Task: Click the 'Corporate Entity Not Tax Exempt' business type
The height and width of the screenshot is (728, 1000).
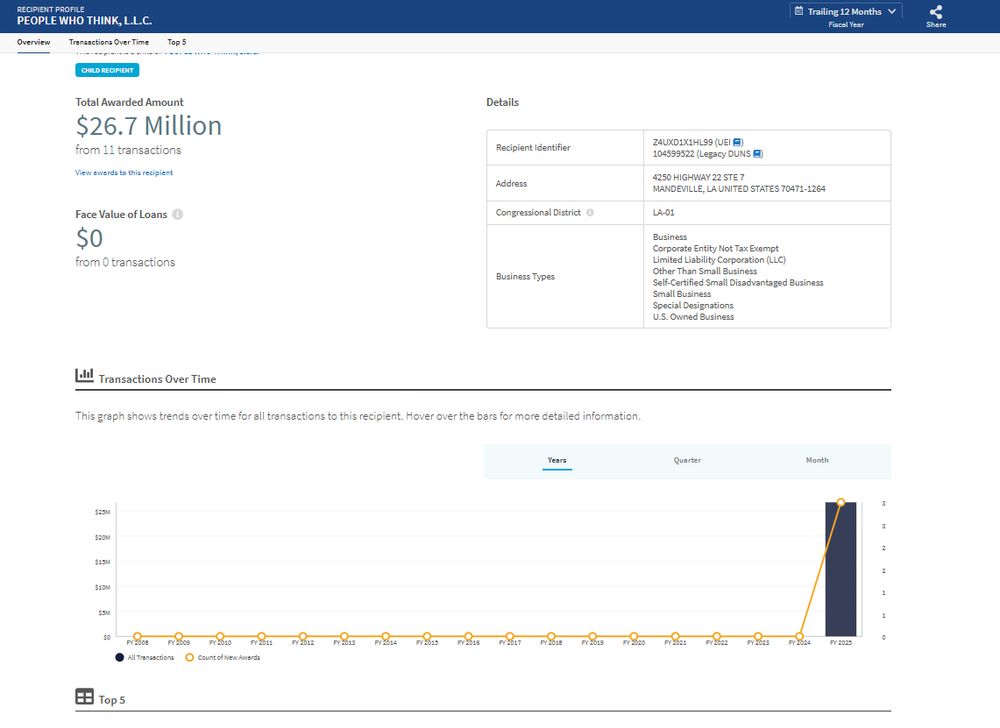Action: point(716,249)
